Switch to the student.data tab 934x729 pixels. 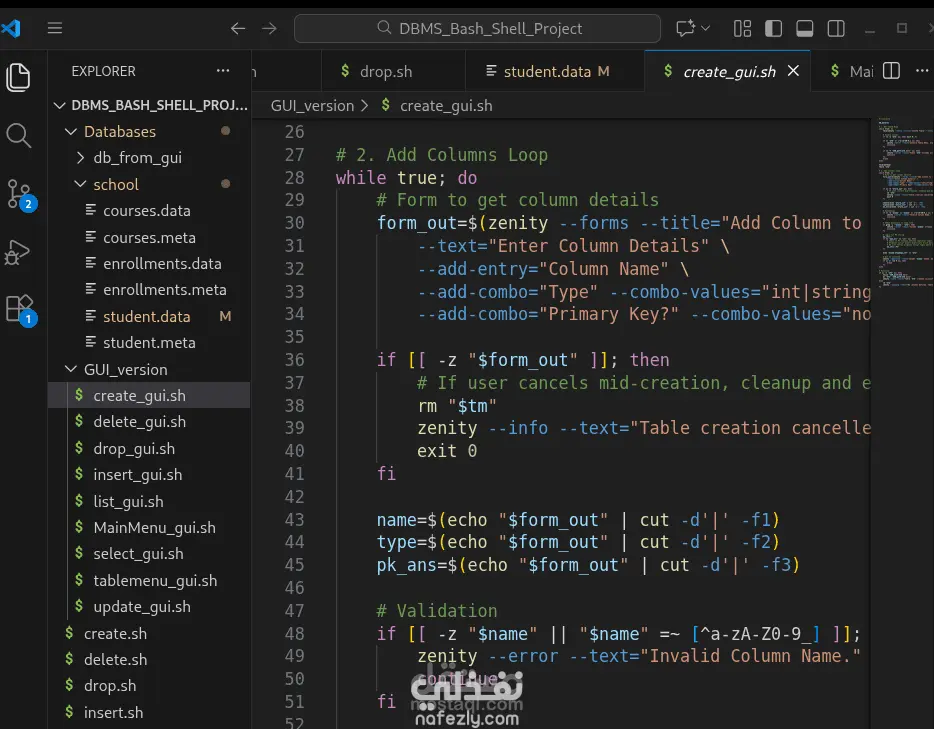tap(546, 72)
